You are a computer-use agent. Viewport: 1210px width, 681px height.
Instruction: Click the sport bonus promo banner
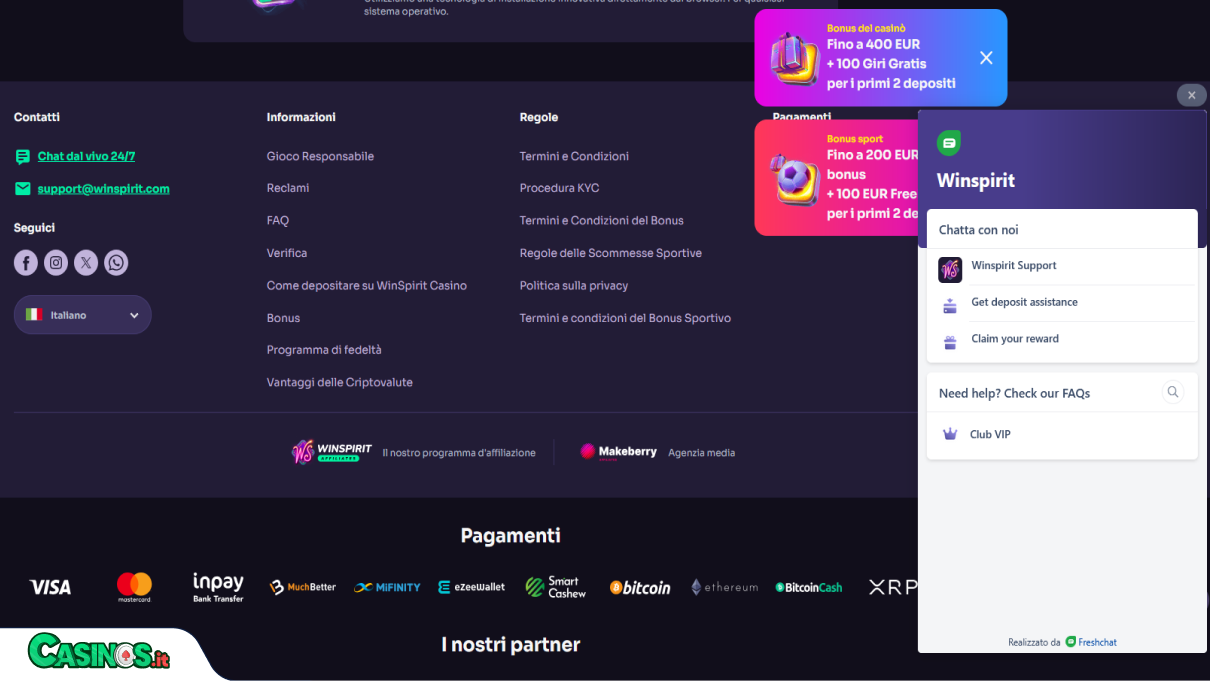tap(836, 178)
